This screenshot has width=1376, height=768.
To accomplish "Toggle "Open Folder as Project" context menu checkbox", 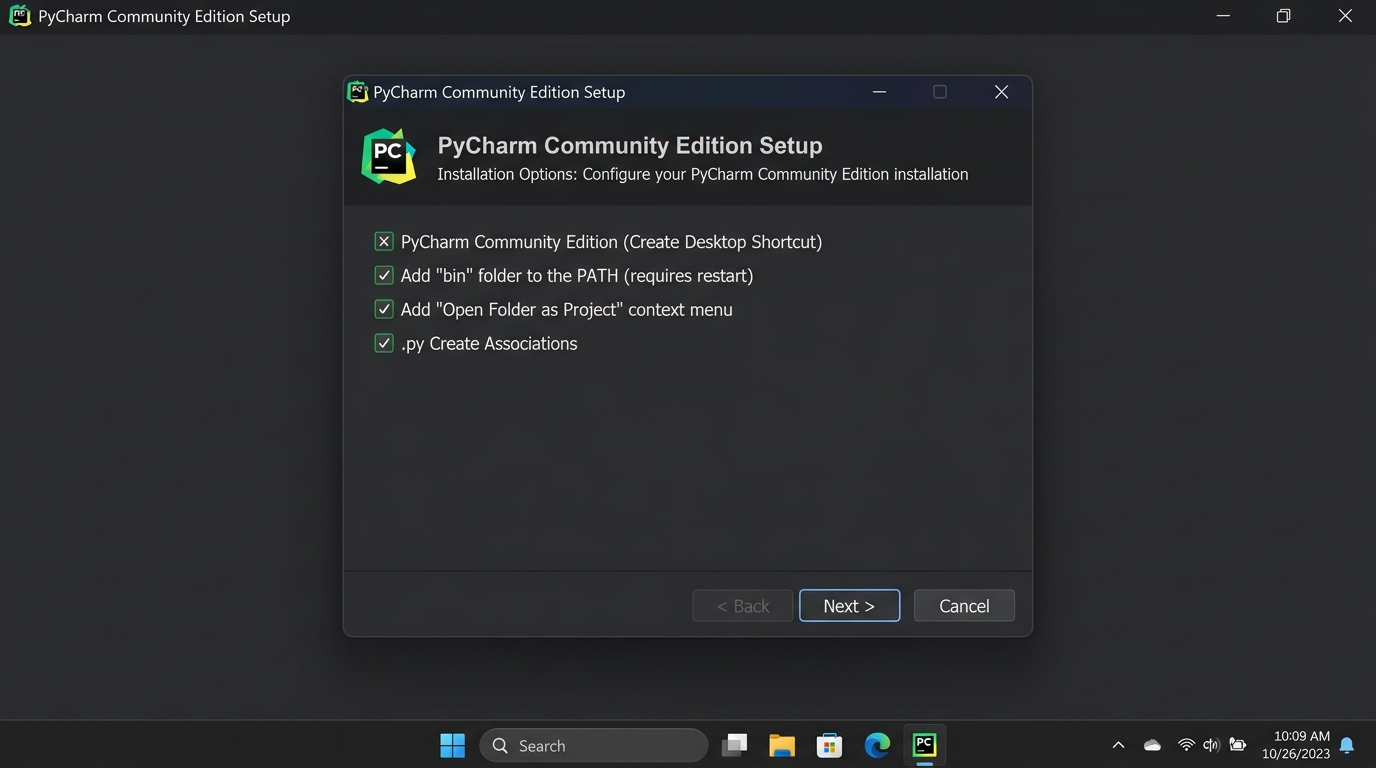I will [384, 309].
